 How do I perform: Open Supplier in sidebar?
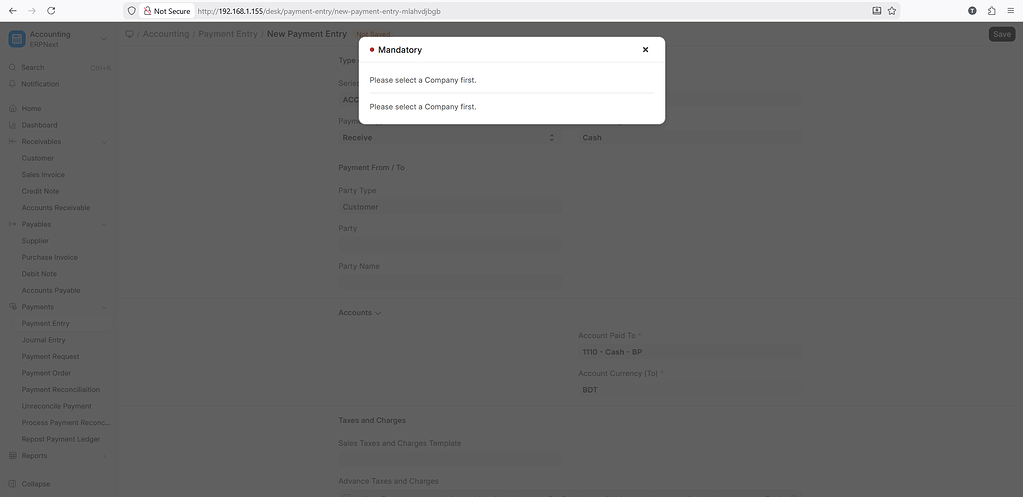(35, 241)
